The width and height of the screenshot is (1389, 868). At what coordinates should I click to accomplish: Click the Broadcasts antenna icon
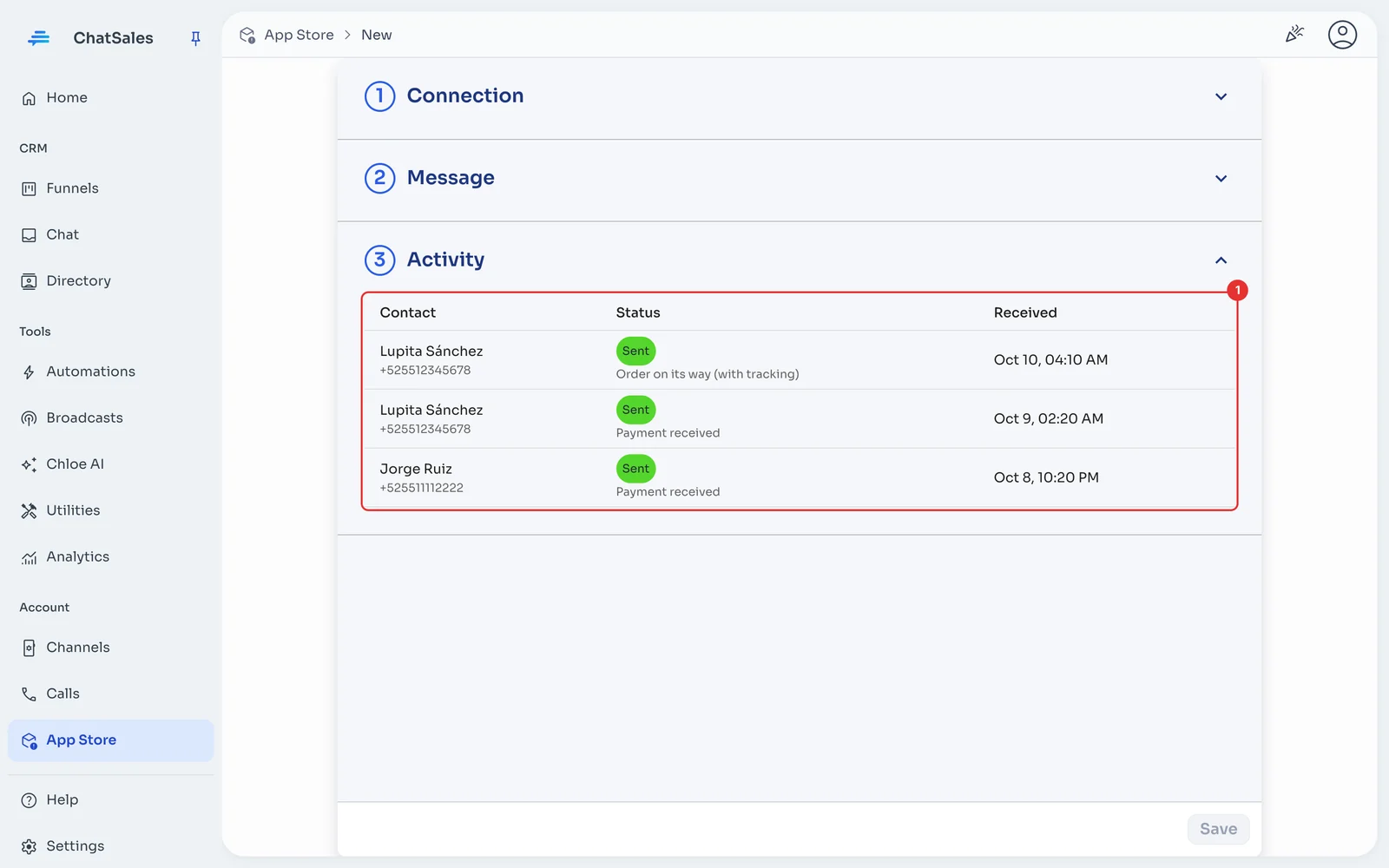pos(29,418)
